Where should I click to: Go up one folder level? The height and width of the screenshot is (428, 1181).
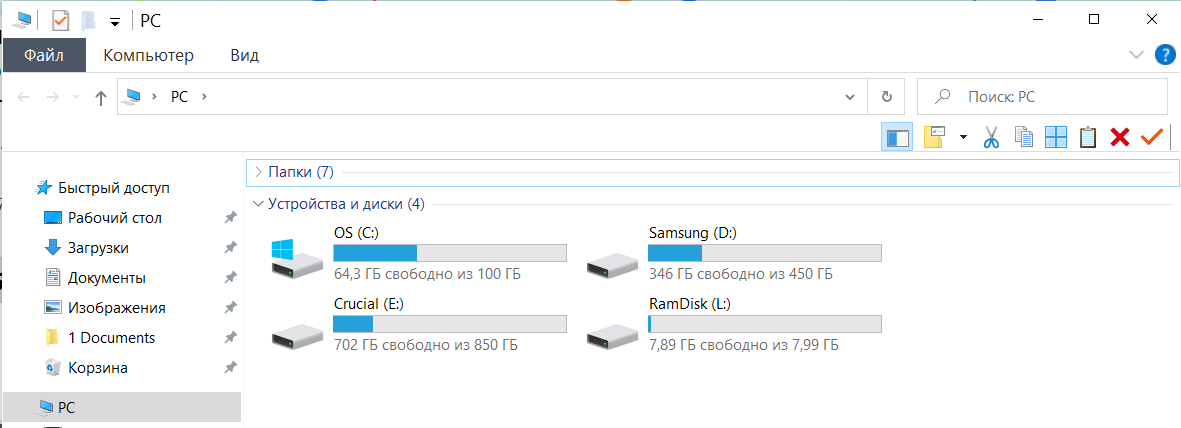coord(100,97)
